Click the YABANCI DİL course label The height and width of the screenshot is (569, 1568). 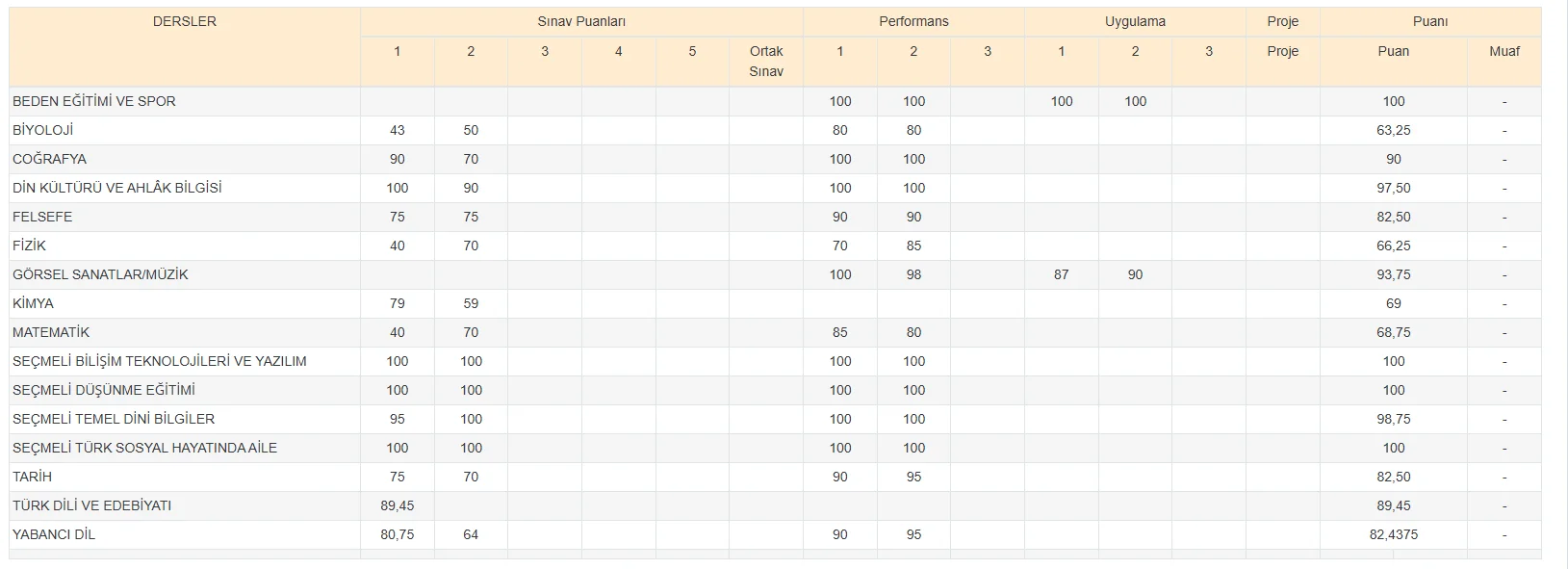(x=54, y=534)
